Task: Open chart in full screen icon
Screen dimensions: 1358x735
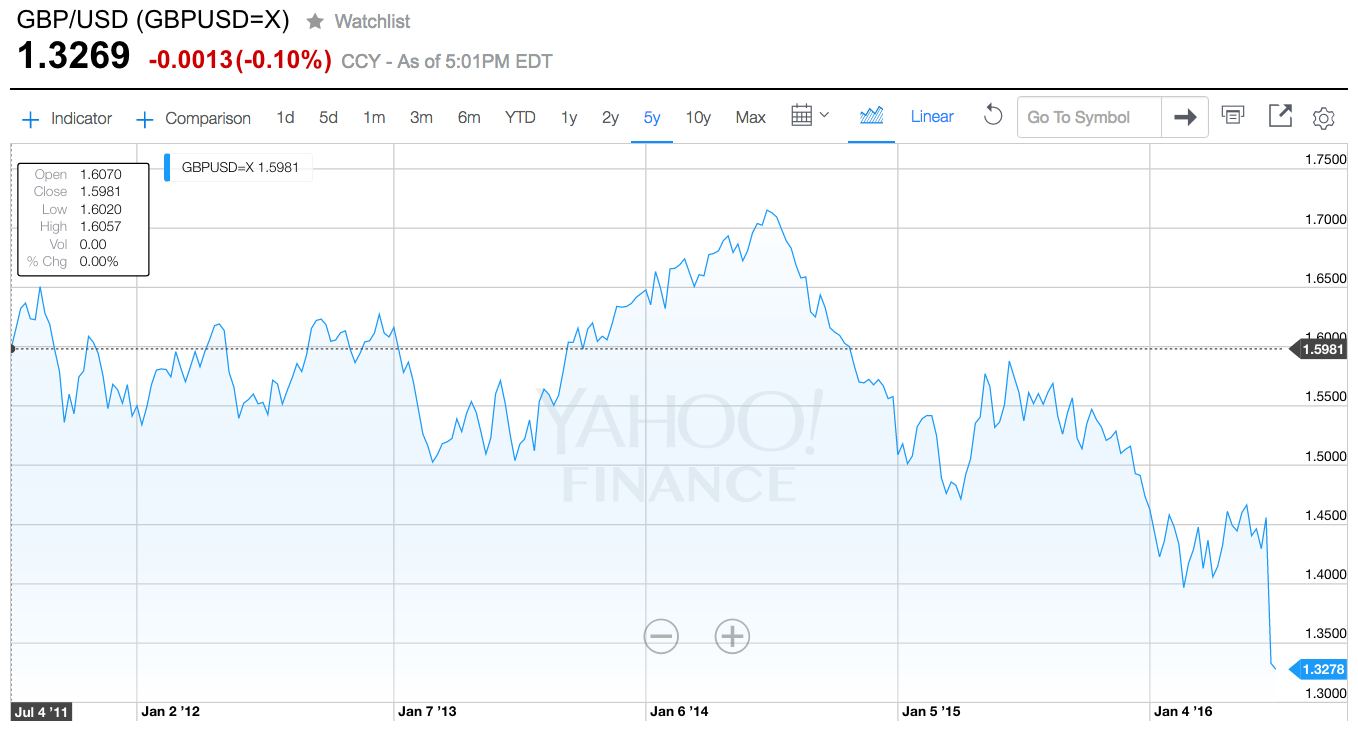Action: pos(1280,116)
